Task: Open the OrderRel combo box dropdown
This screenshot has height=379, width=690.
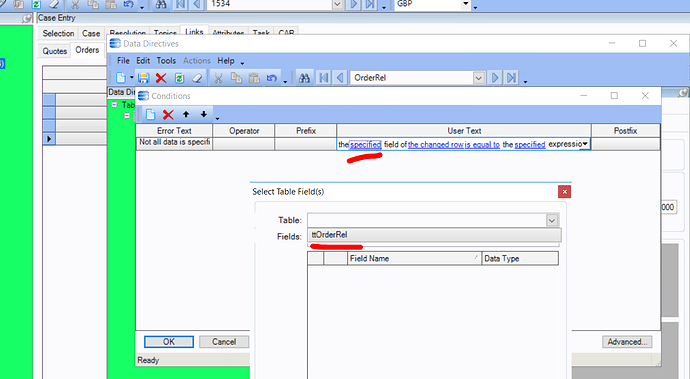Action: click(479, 78)
